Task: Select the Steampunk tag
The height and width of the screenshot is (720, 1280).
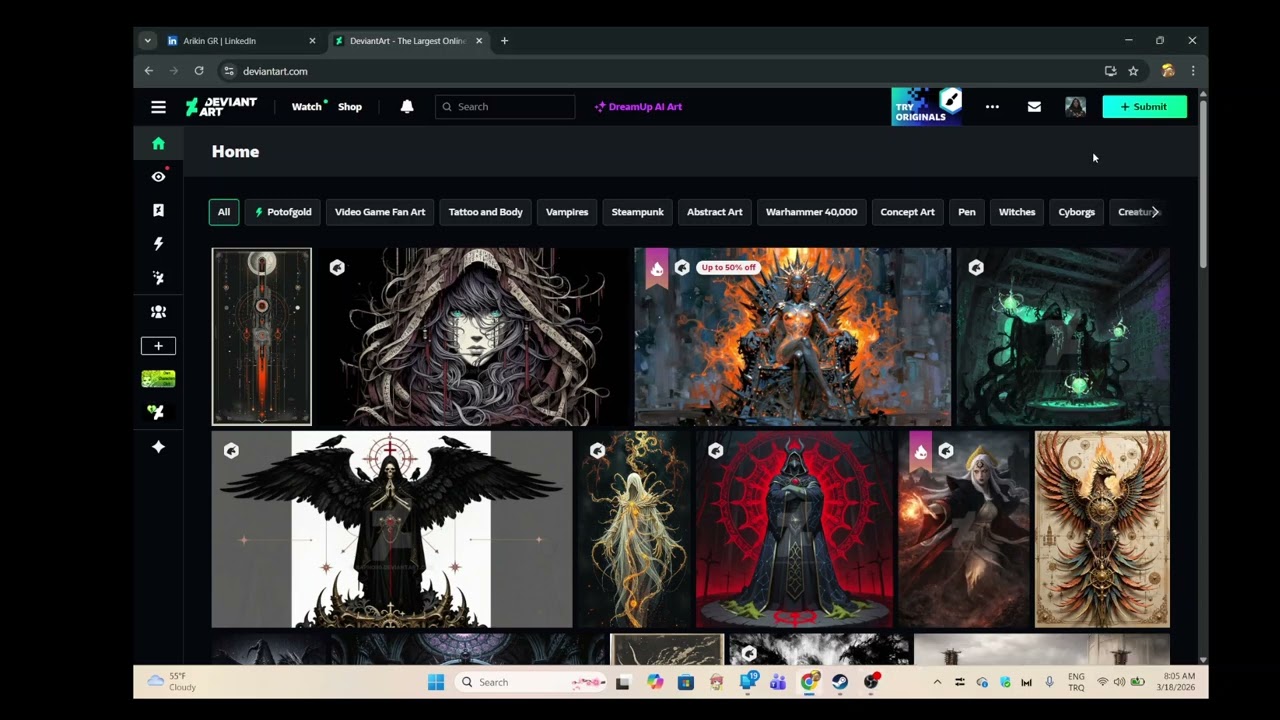Action: point(638,212)
